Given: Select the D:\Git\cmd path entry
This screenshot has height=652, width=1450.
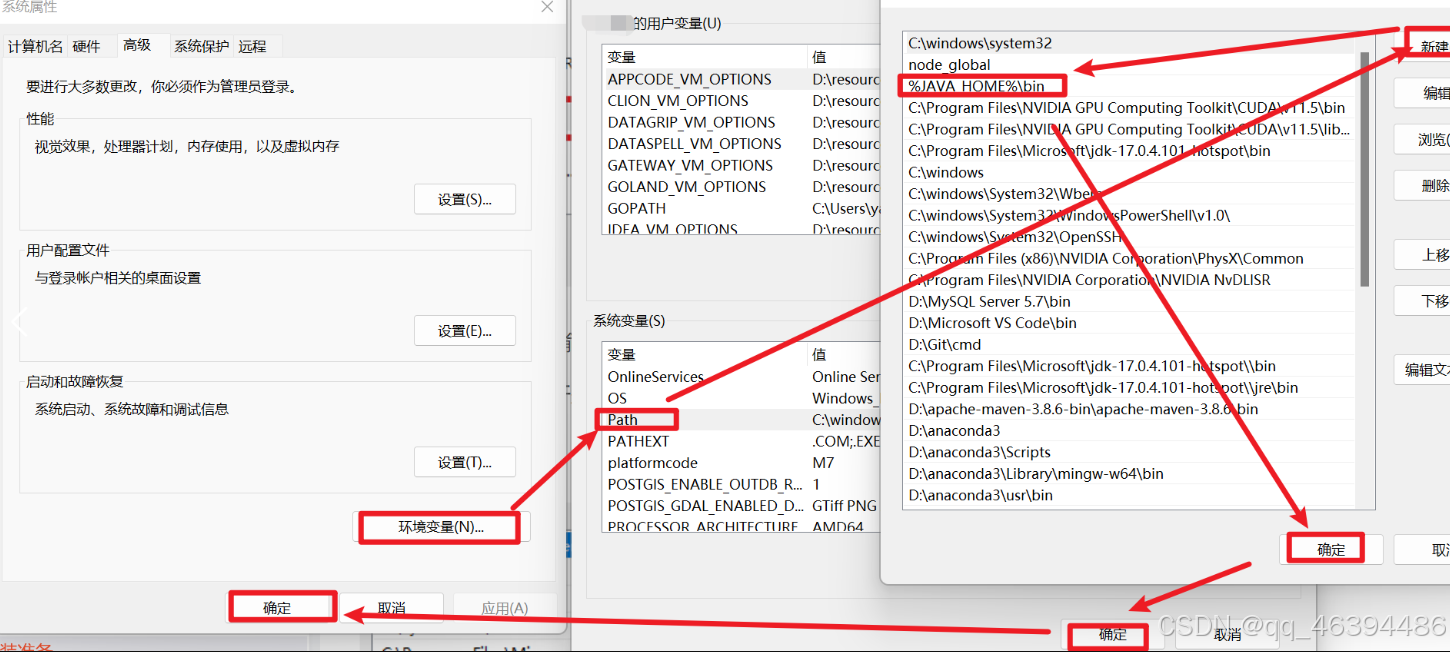Looking at the screenshot, I should [x=1130, y=344].
